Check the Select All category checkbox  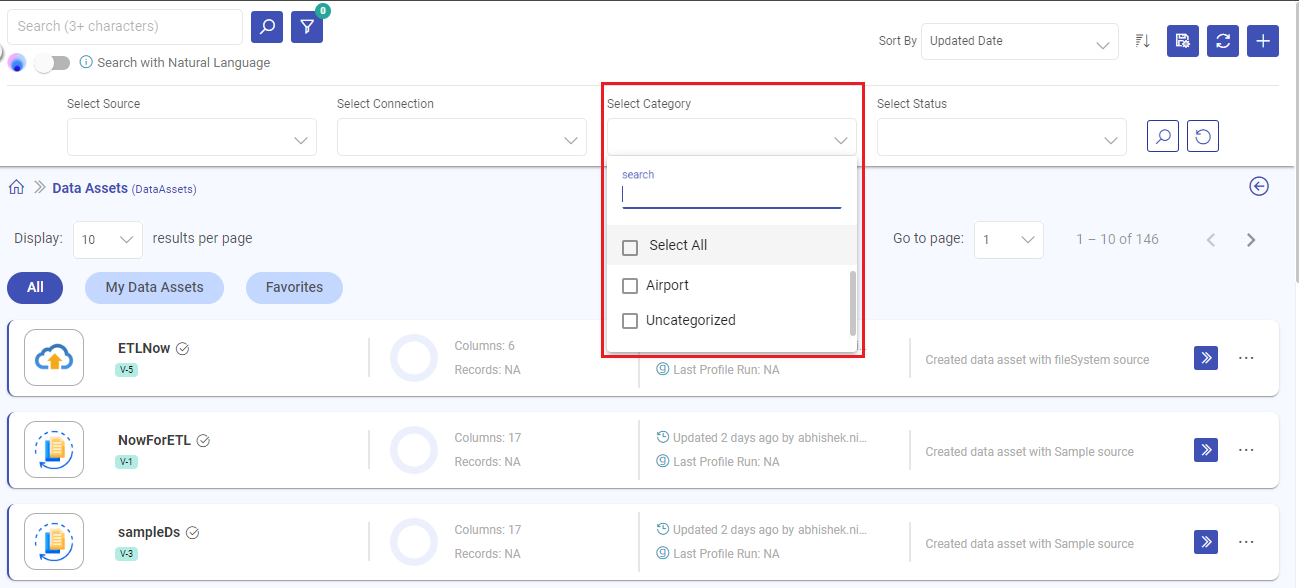click(x=630, y=247)
